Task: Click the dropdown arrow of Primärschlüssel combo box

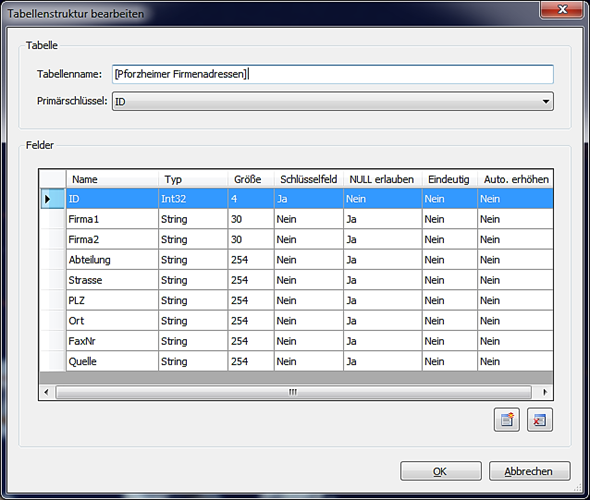Action: pyautogui.click(x=545, y=101)
